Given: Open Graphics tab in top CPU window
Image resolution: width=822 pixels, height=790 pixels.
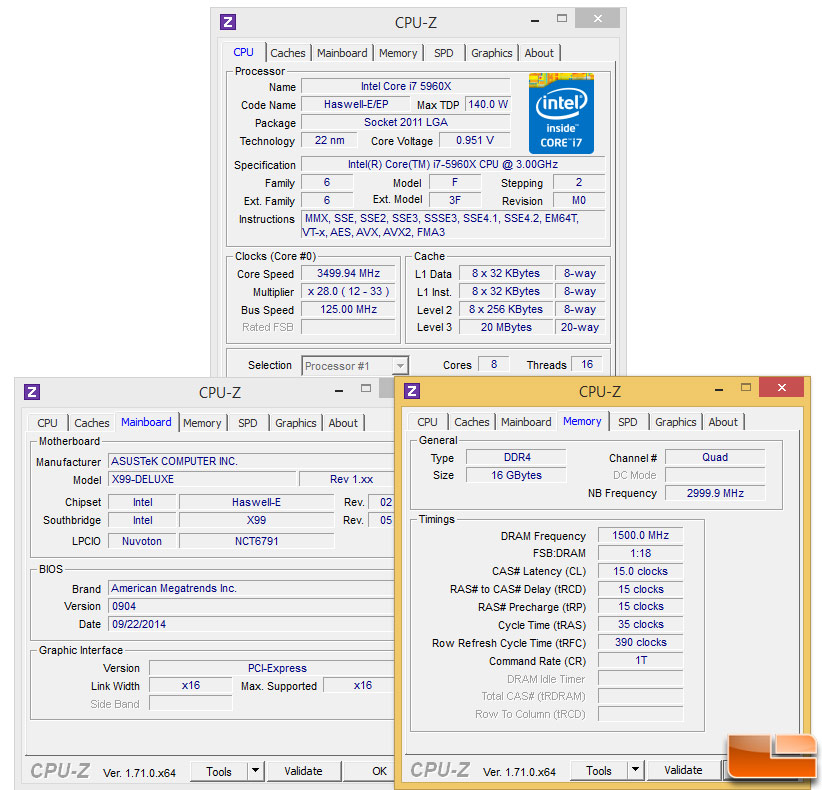Looking at the screenshot, I should pyautogui.click(x=491, y=53).
